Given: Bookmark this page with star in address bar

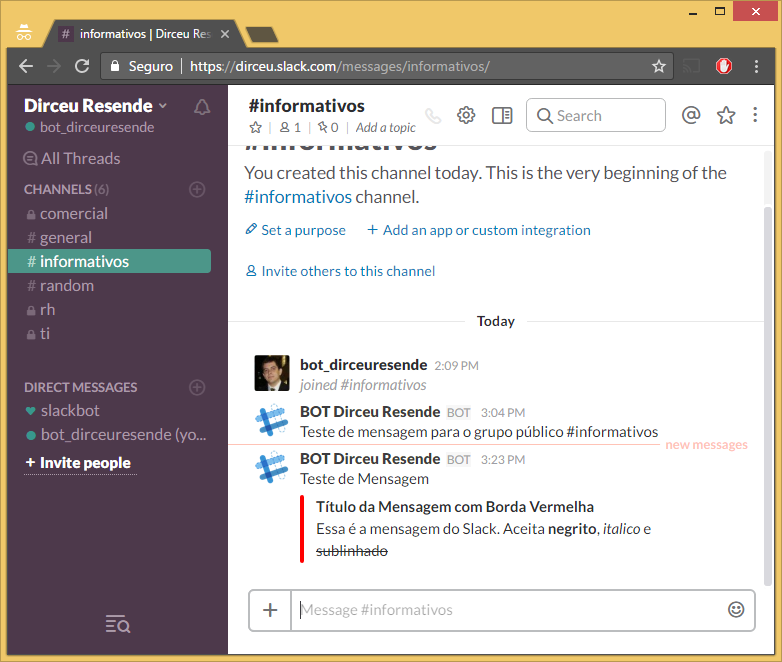Looking at the screenshot, I should [x=659, y=66].
